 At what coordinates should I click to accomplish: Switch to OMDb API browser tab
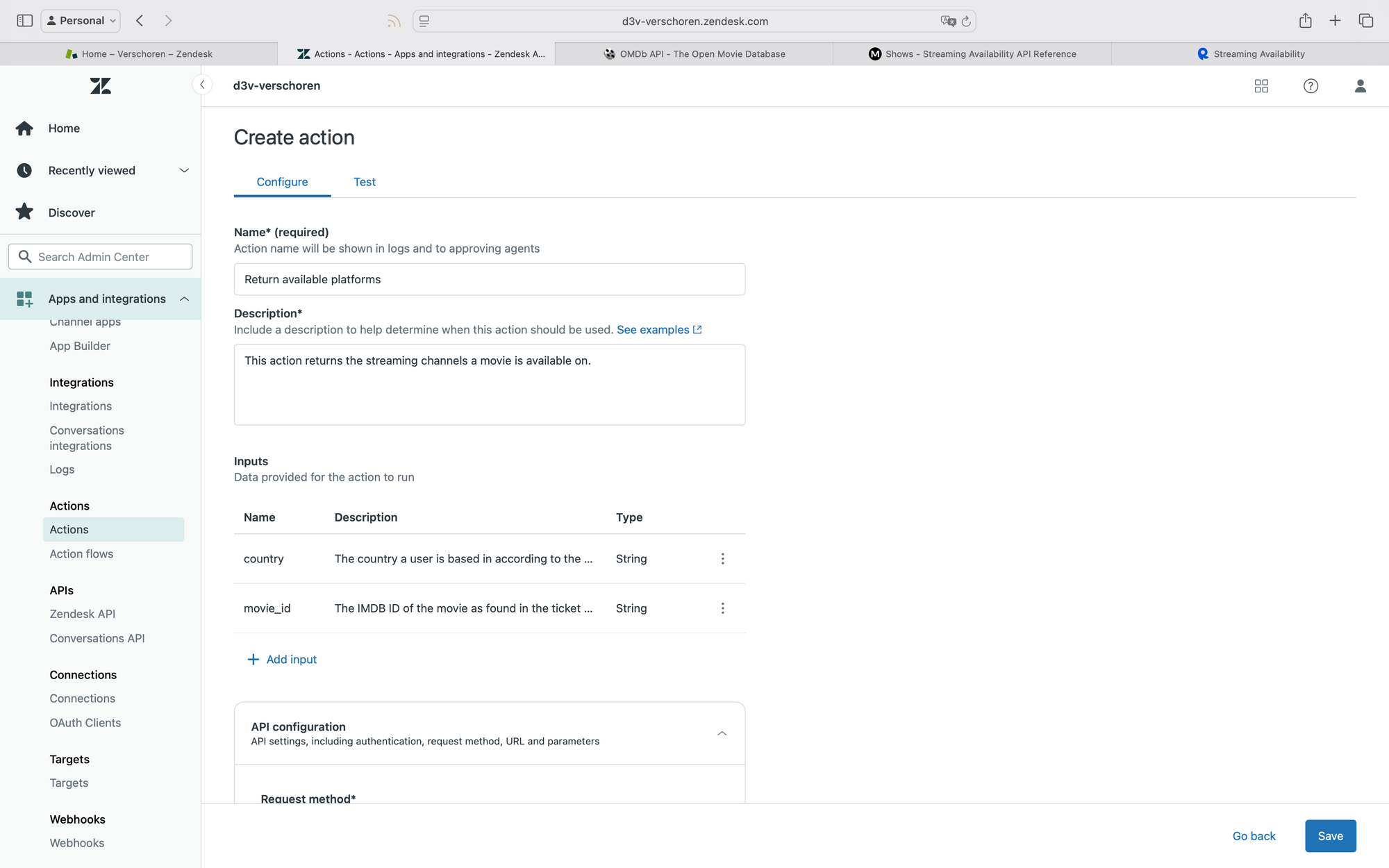coord(694,54)
